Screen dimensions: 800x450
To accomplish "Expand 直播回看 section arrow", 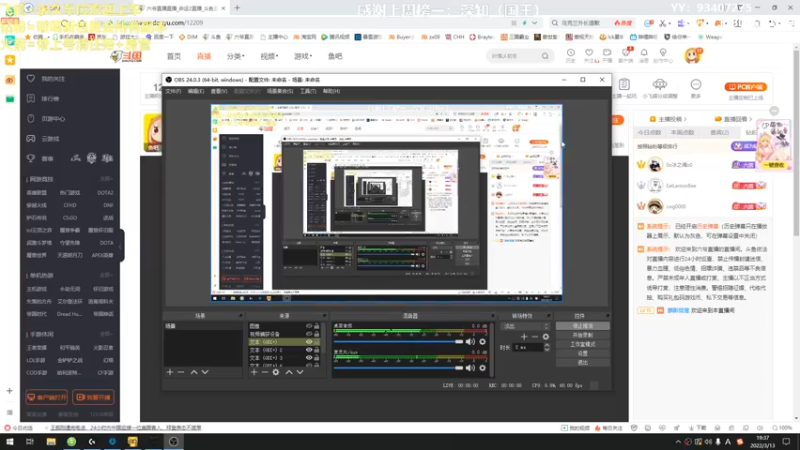I will coord(750,119).
